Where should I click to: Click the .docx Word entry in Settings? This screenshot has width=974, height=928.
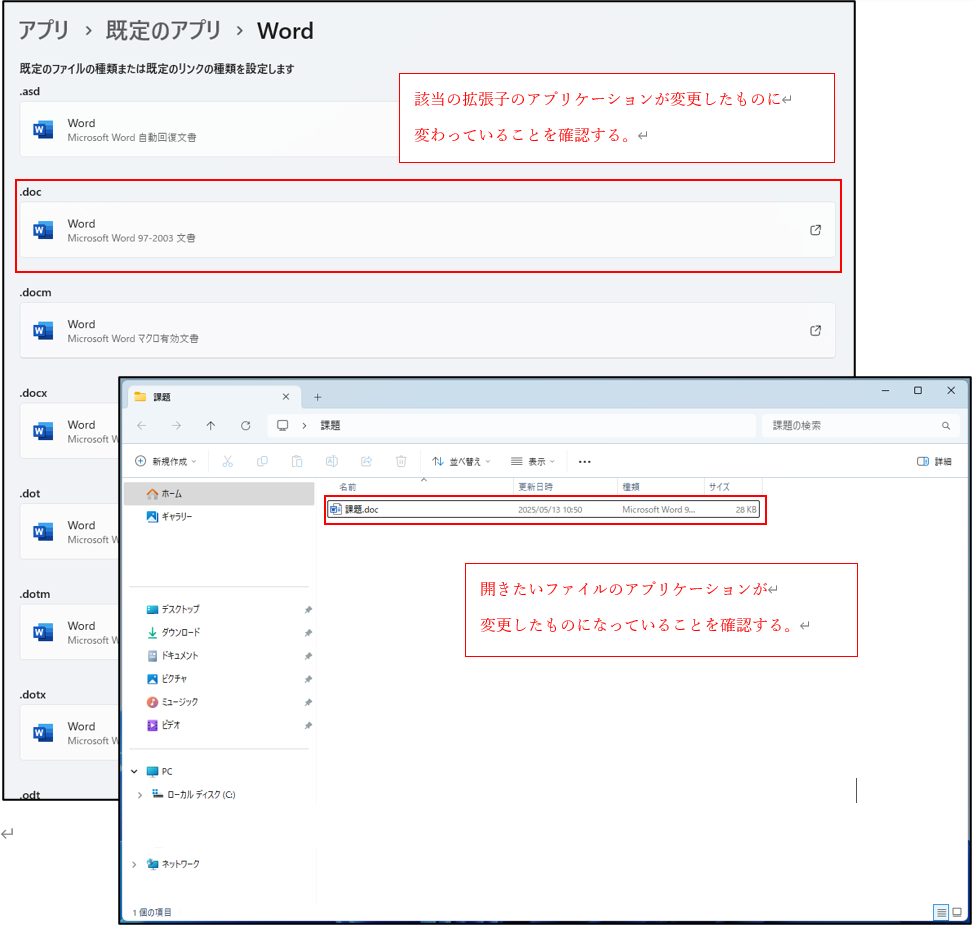click(x=70, y=431)
